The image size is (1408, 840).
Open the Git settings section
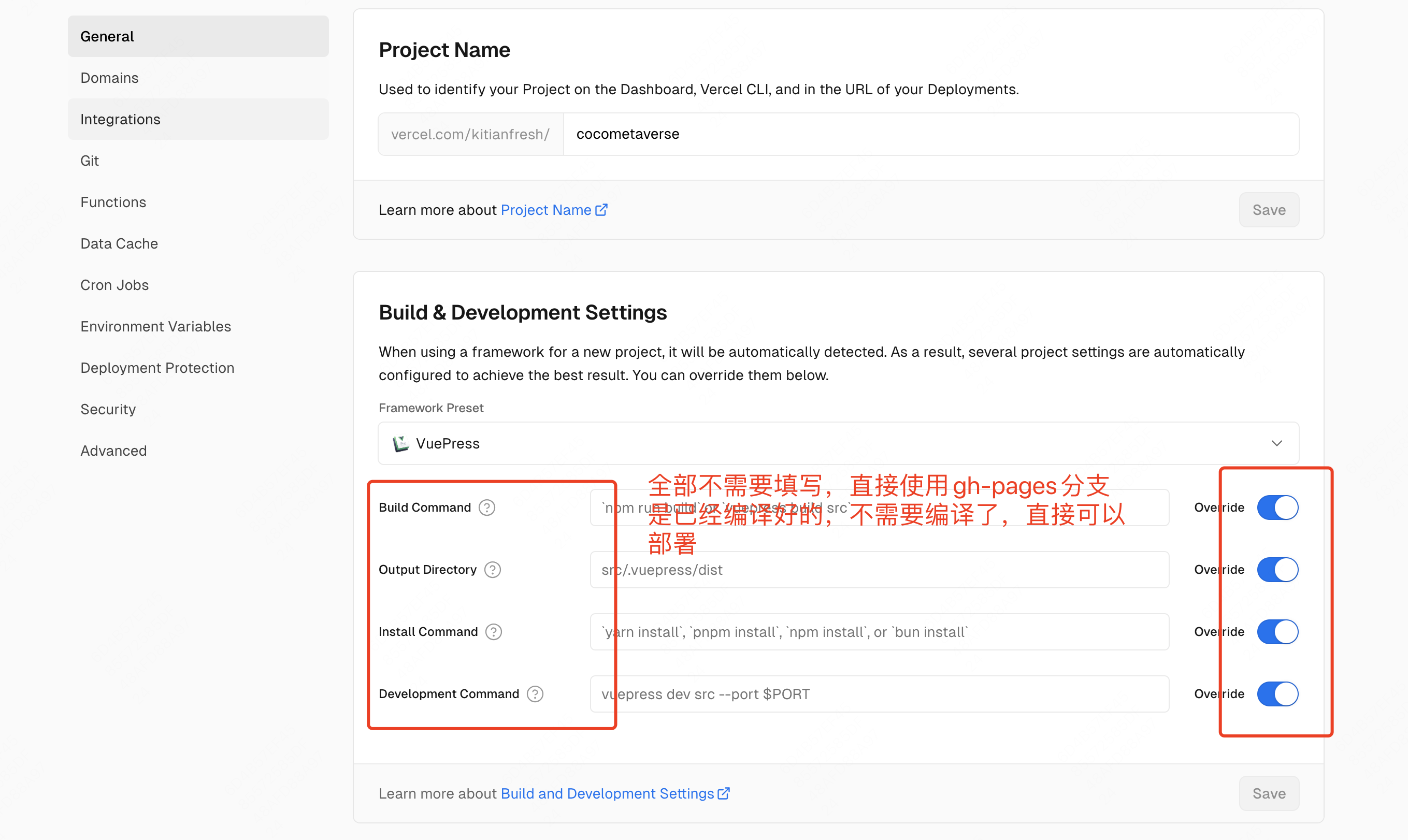click(198, 161)
